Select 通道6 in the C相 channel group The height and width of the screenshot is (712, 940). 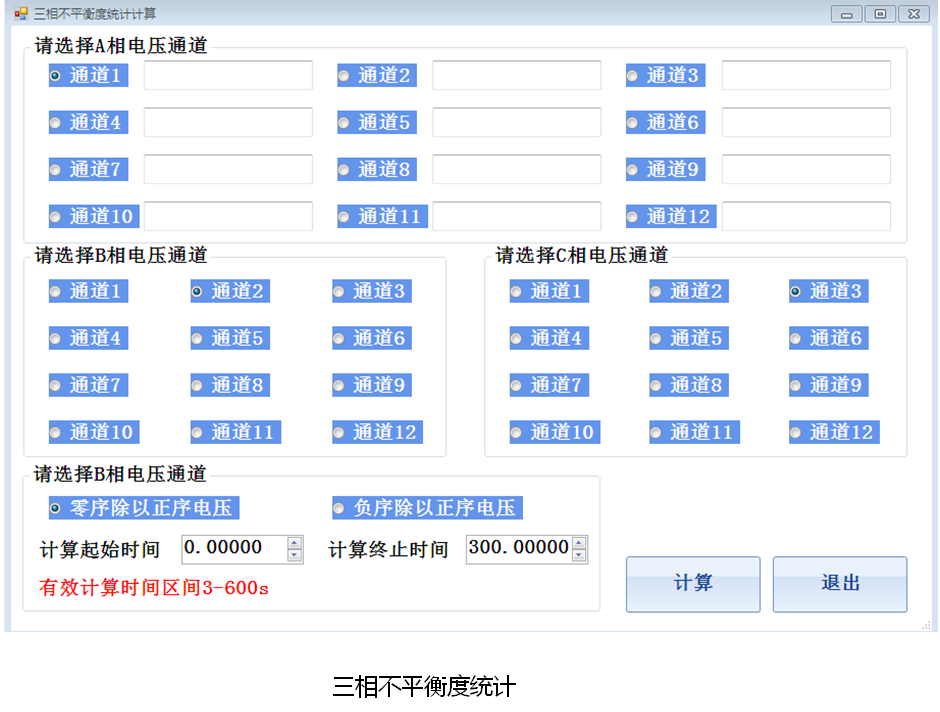tap(796, 339)
